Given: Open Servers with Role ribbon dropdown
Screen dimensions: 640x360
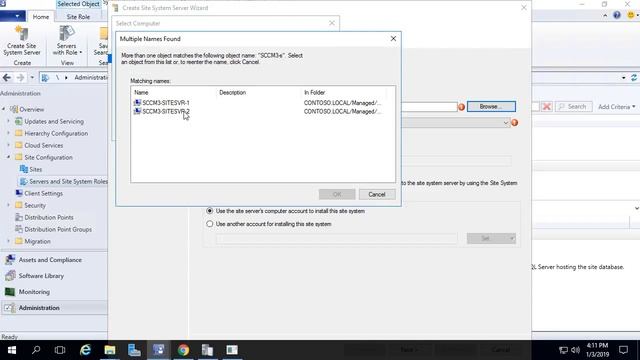Looking at the screenshot, I should pyautogui.click(x=67, y=41).
